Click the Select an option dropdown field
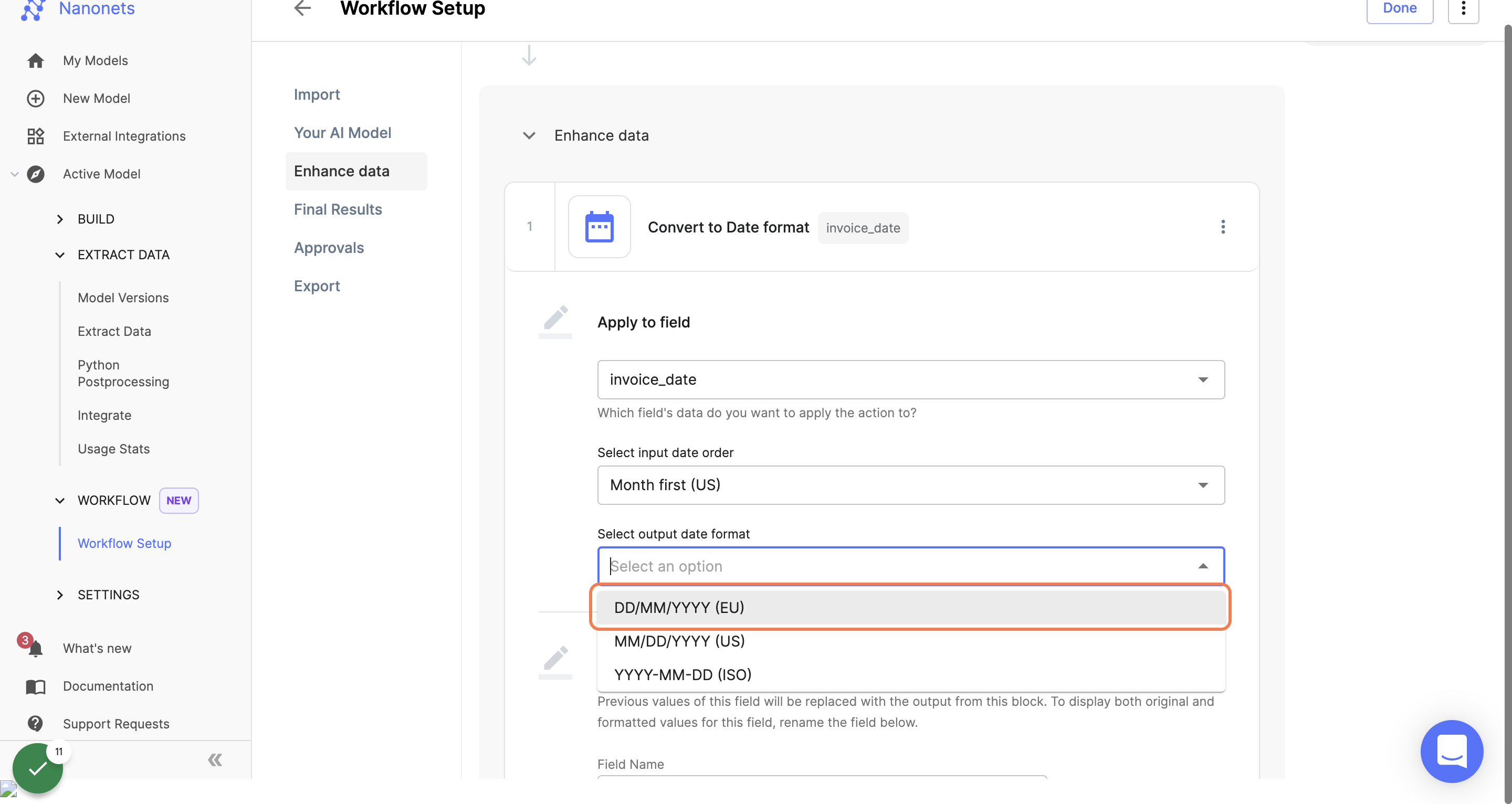1512x804 pixels. pyautogui.click(x=911, y=566)
